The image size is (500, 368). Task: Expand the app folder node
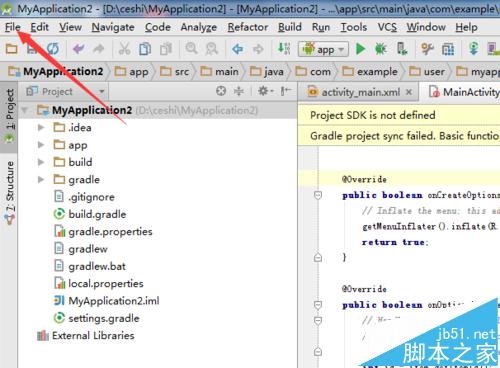click(x=41, y=145)
